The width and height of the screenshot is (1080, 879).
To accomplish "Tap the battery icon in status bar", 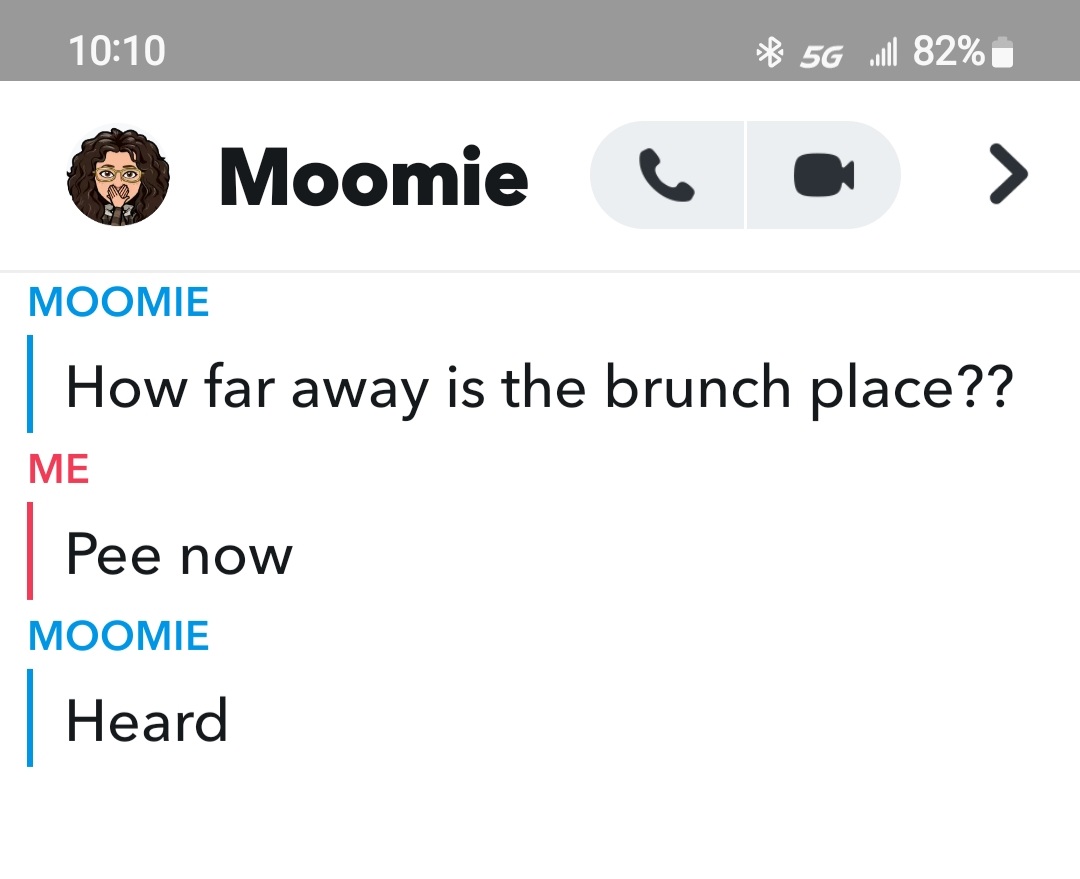I will click(1001, 53).
